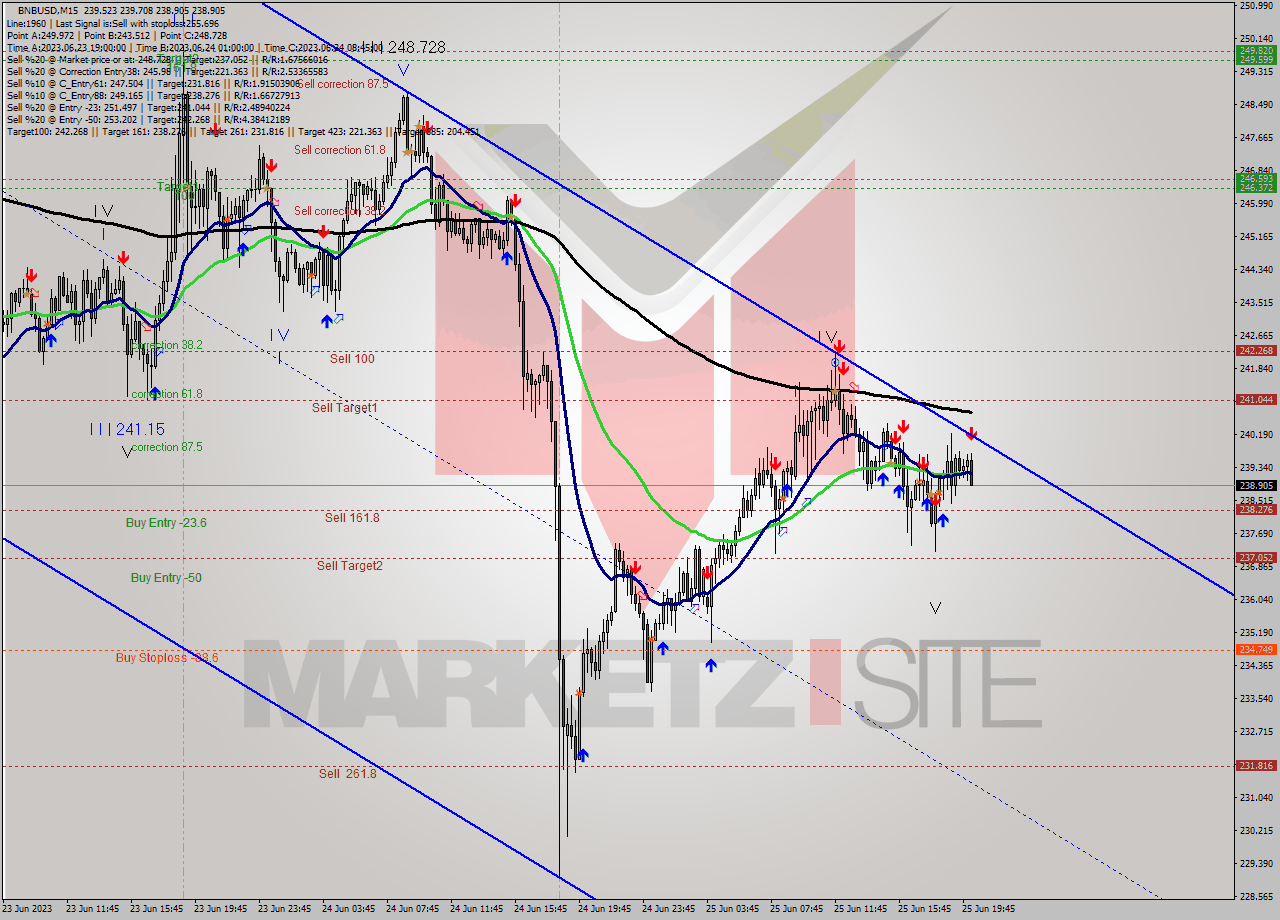Click the '25 Jun 19:45' time label
Image resolution: width=1280 pixels, height=920 pixels.
tap(989, 909)
